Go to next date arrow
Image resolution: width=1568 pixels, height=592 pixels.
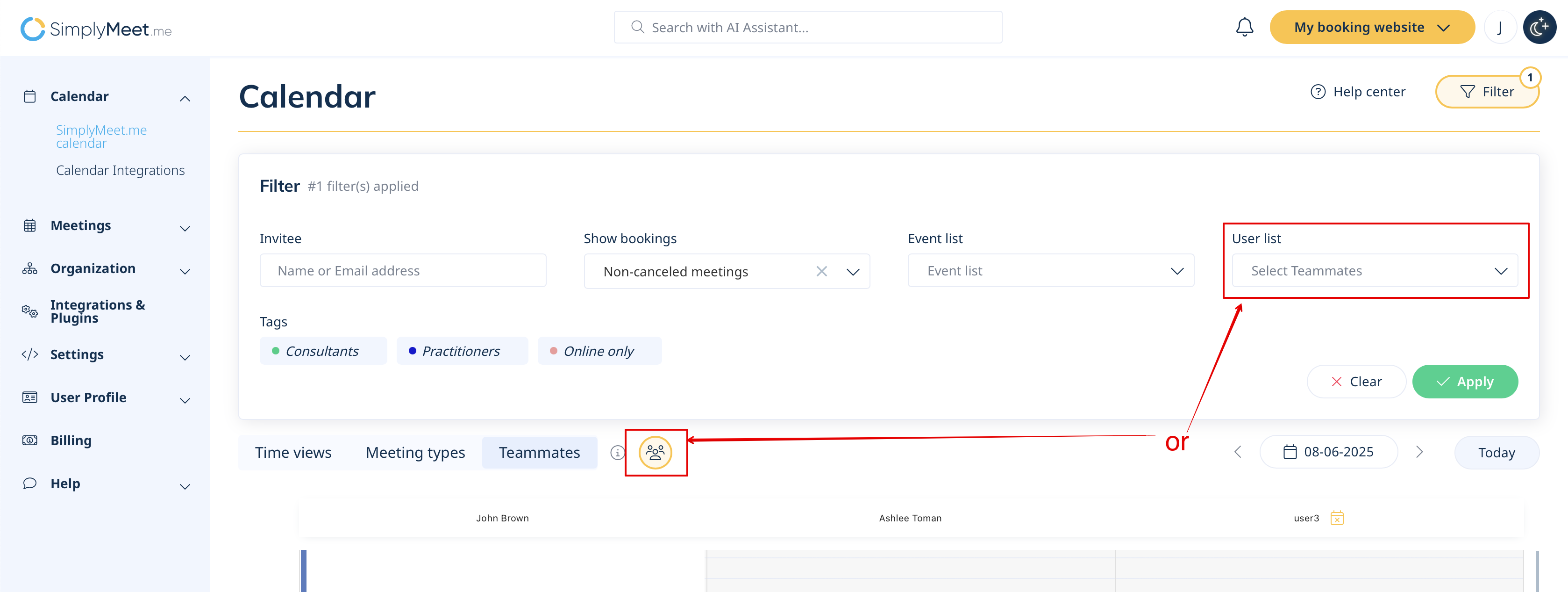pos(1419,452)
